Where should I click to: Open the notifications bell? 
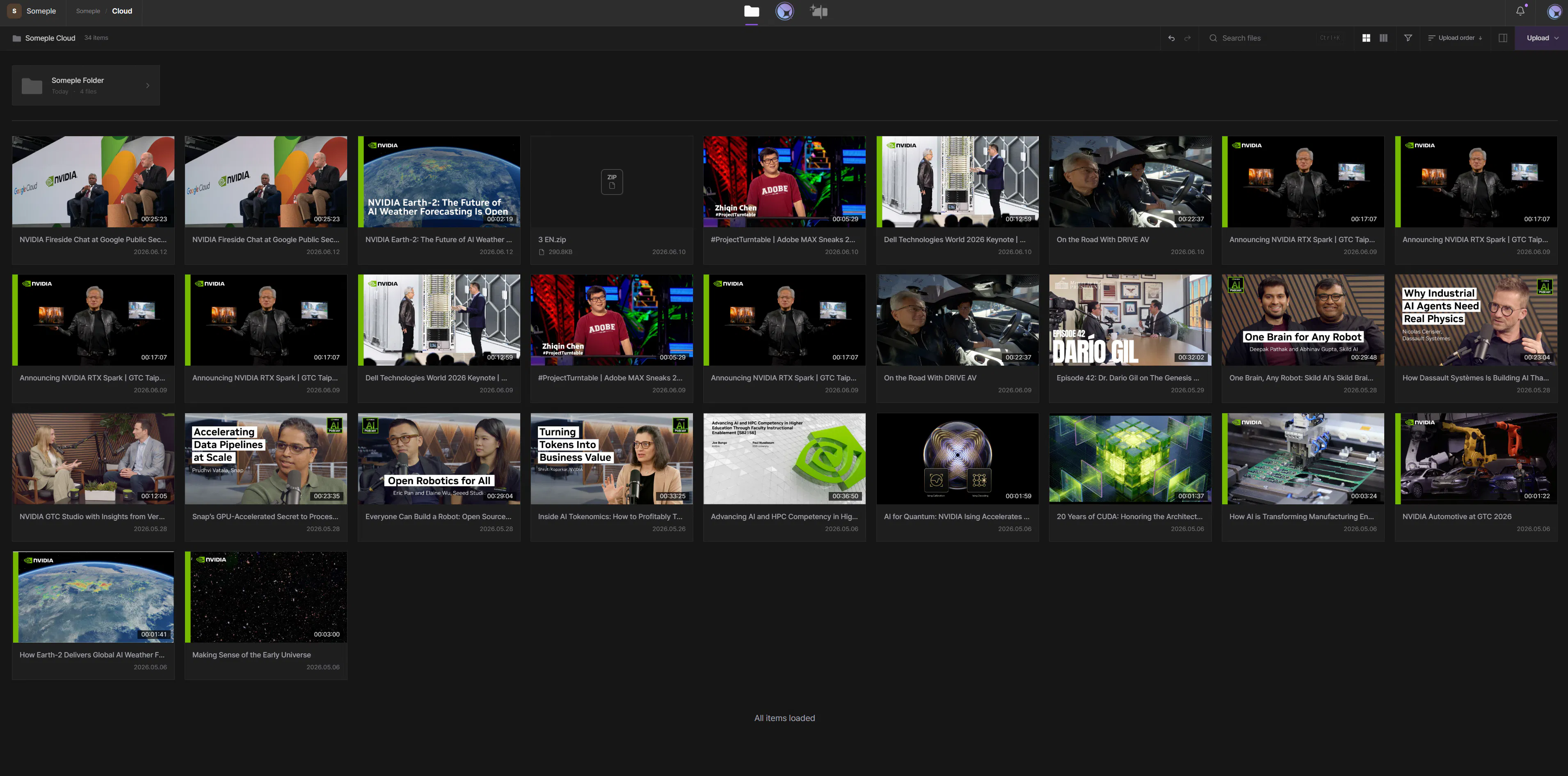1520,11
